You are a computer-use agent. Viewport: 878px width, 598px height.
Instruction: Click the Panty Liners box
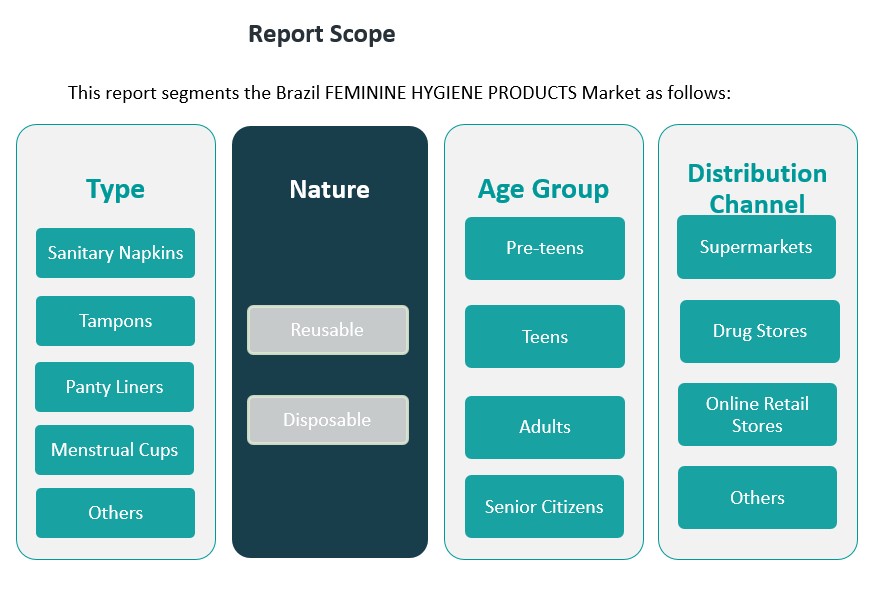(114, 387)
